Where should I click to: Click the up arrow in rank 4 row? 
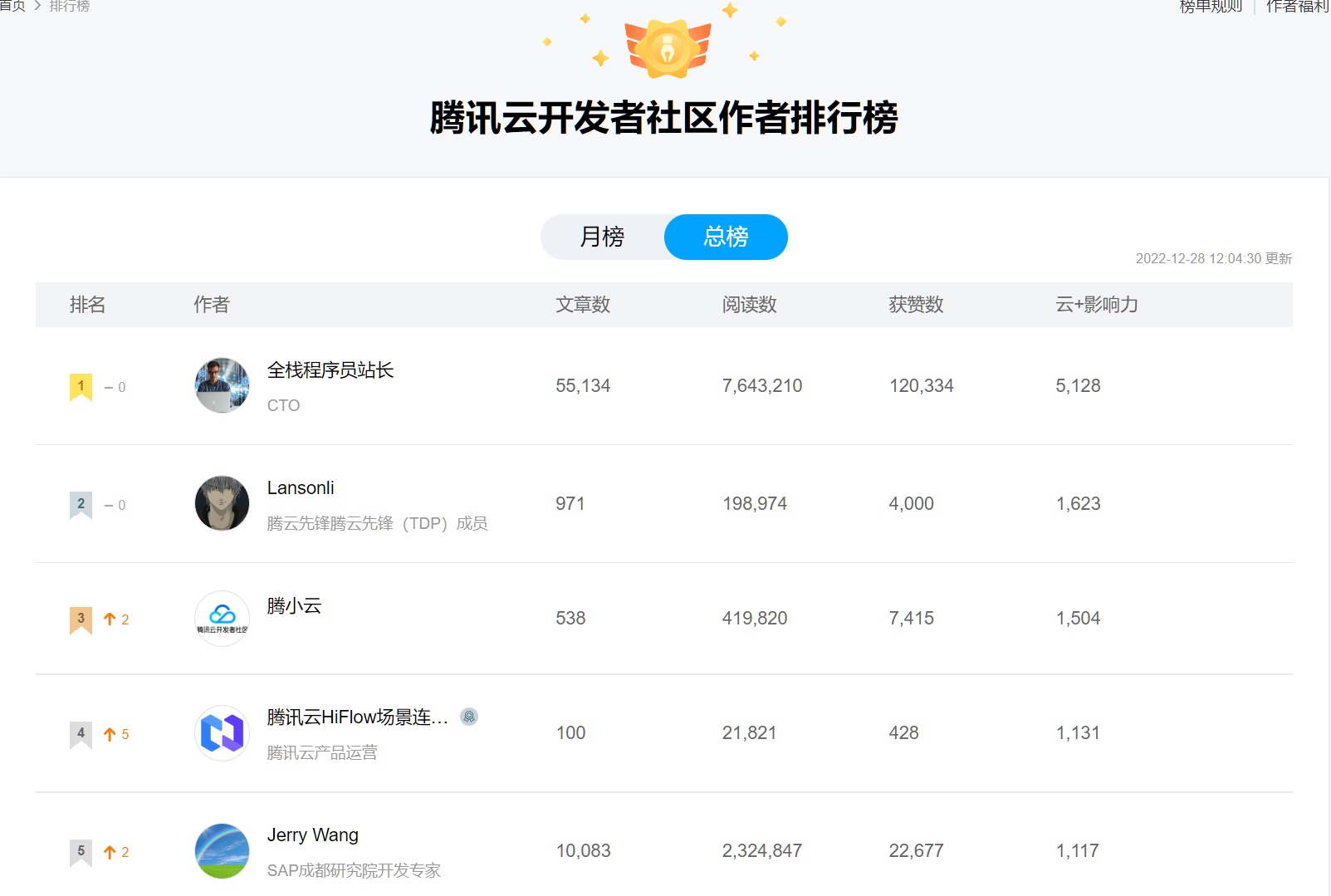point(110,734)
